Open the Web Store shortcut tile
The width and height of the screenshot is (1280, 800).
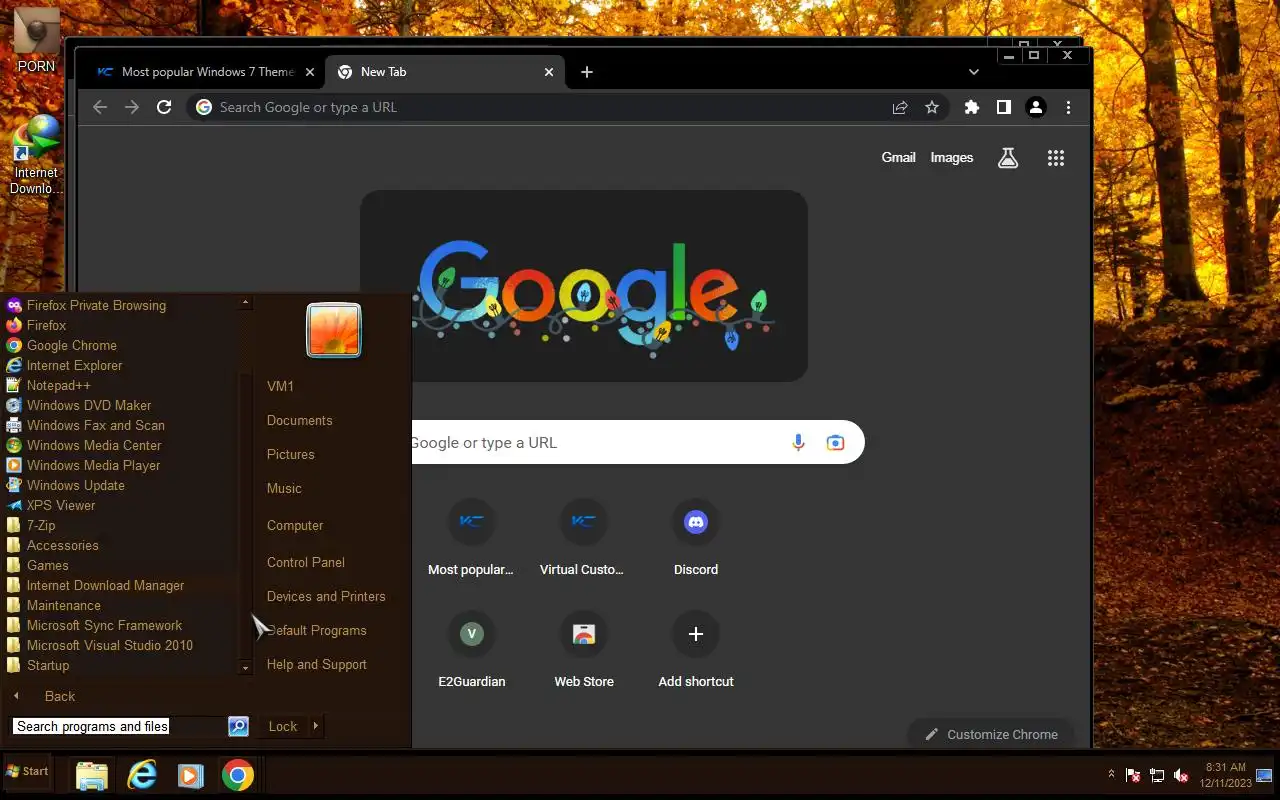pyautogui.click(x=584, y=652)
